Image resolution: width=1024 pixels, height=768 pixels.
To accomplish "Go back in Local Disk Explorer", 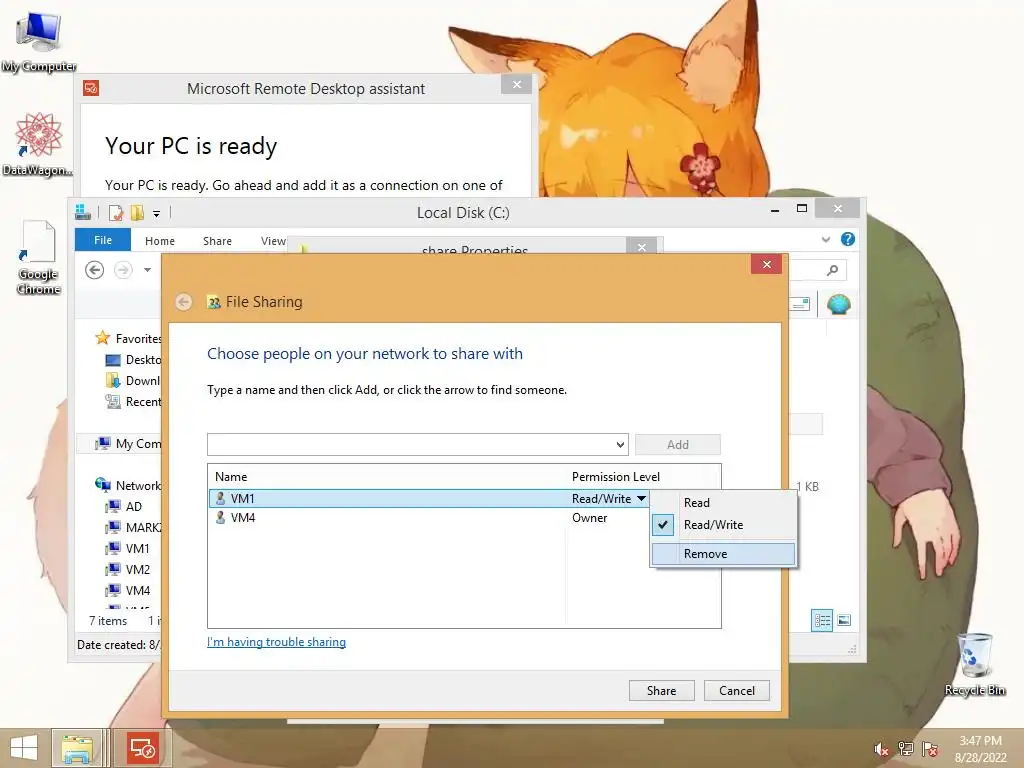I will pyautogui.click(x=95, y=270).
